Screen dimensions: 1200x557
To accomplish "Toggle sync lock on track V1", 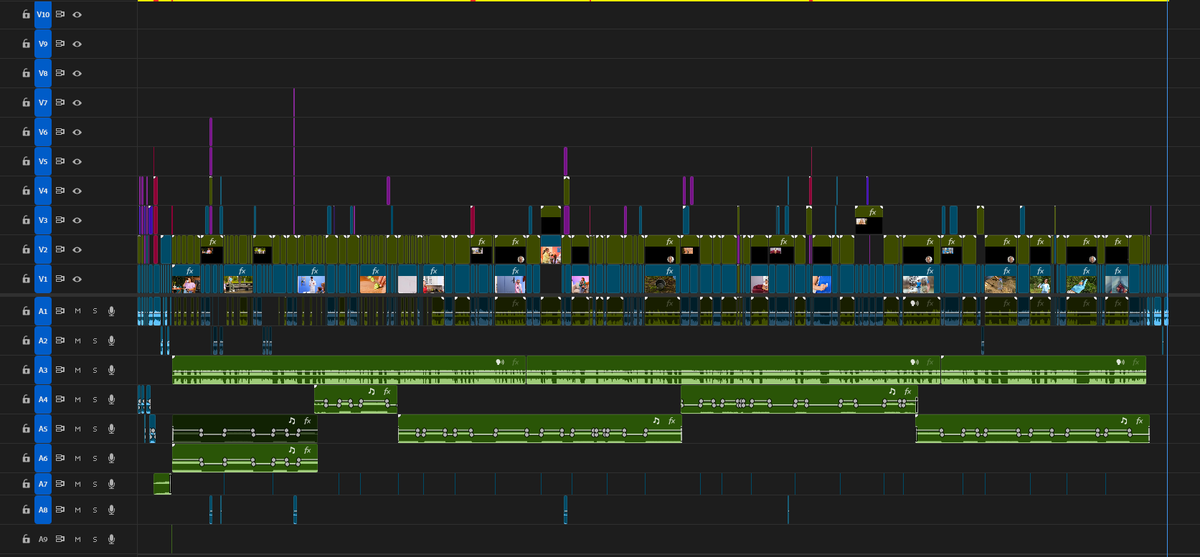I will pyautogui.click(x=60, y=278).
